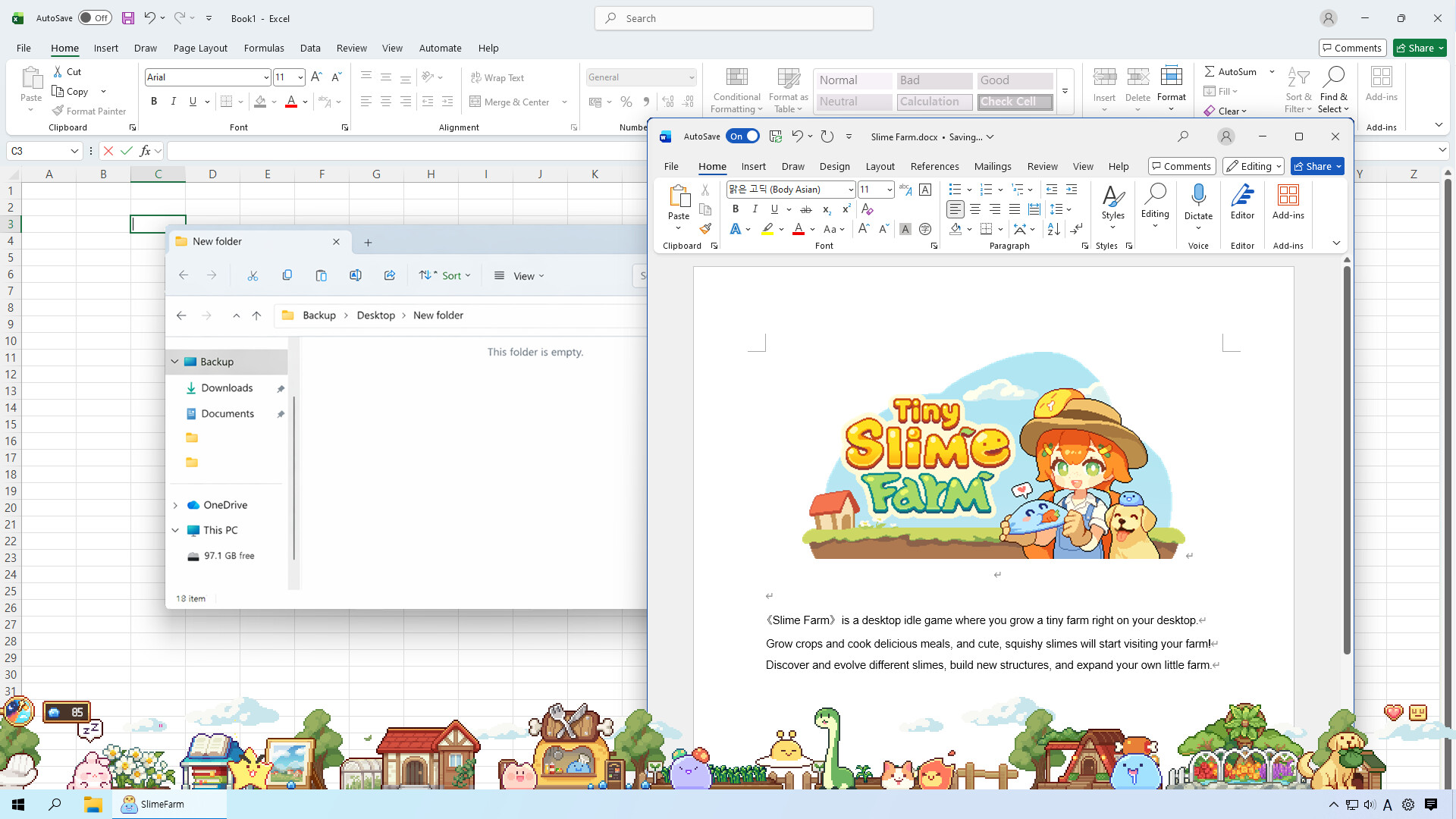
Task: Switch to Excel Formulas tab
Action: point(264,48)
